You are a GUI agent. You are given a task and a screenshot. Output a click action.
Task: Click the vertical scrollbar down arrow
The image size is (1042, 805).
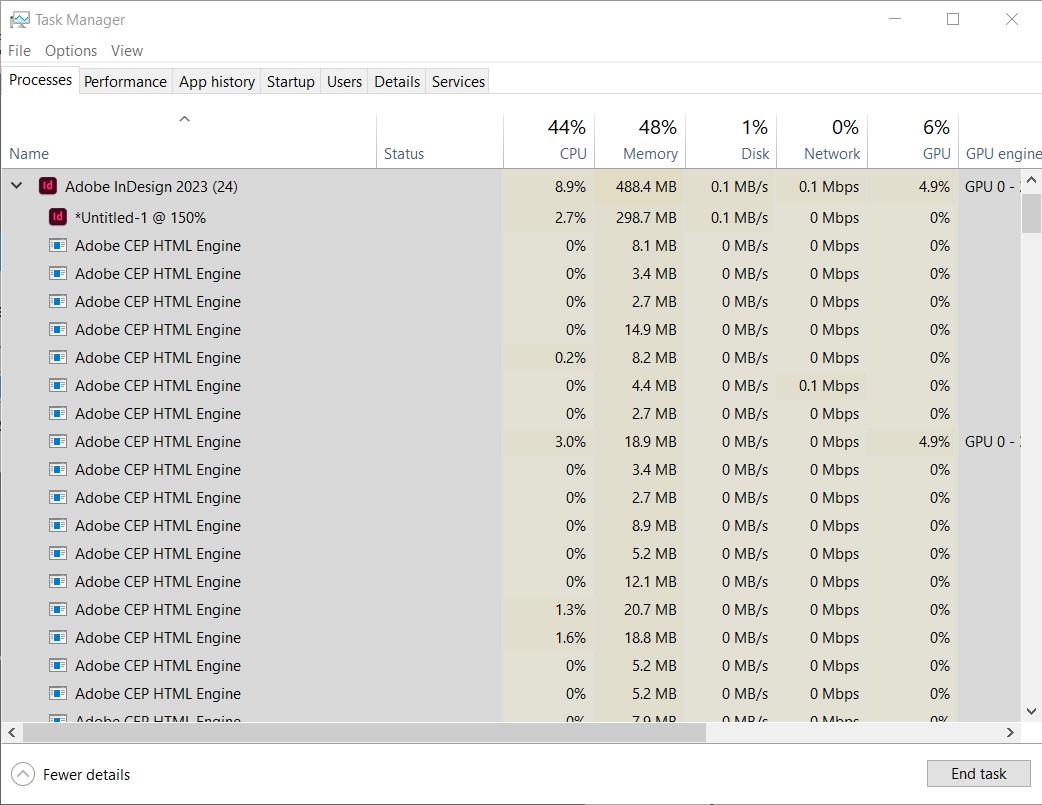(x=1031, y=711)
